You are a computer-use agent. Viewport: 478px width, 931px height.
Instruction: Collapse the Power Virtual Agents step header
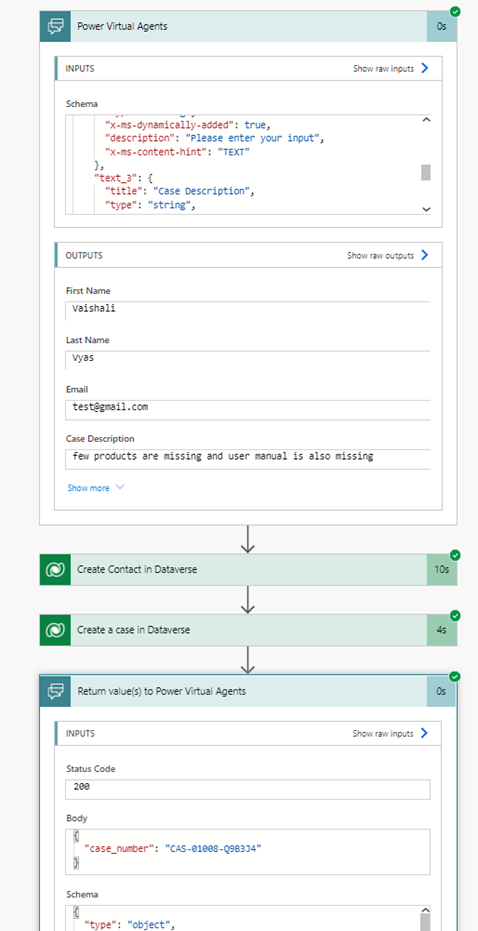tap(248, 26)
